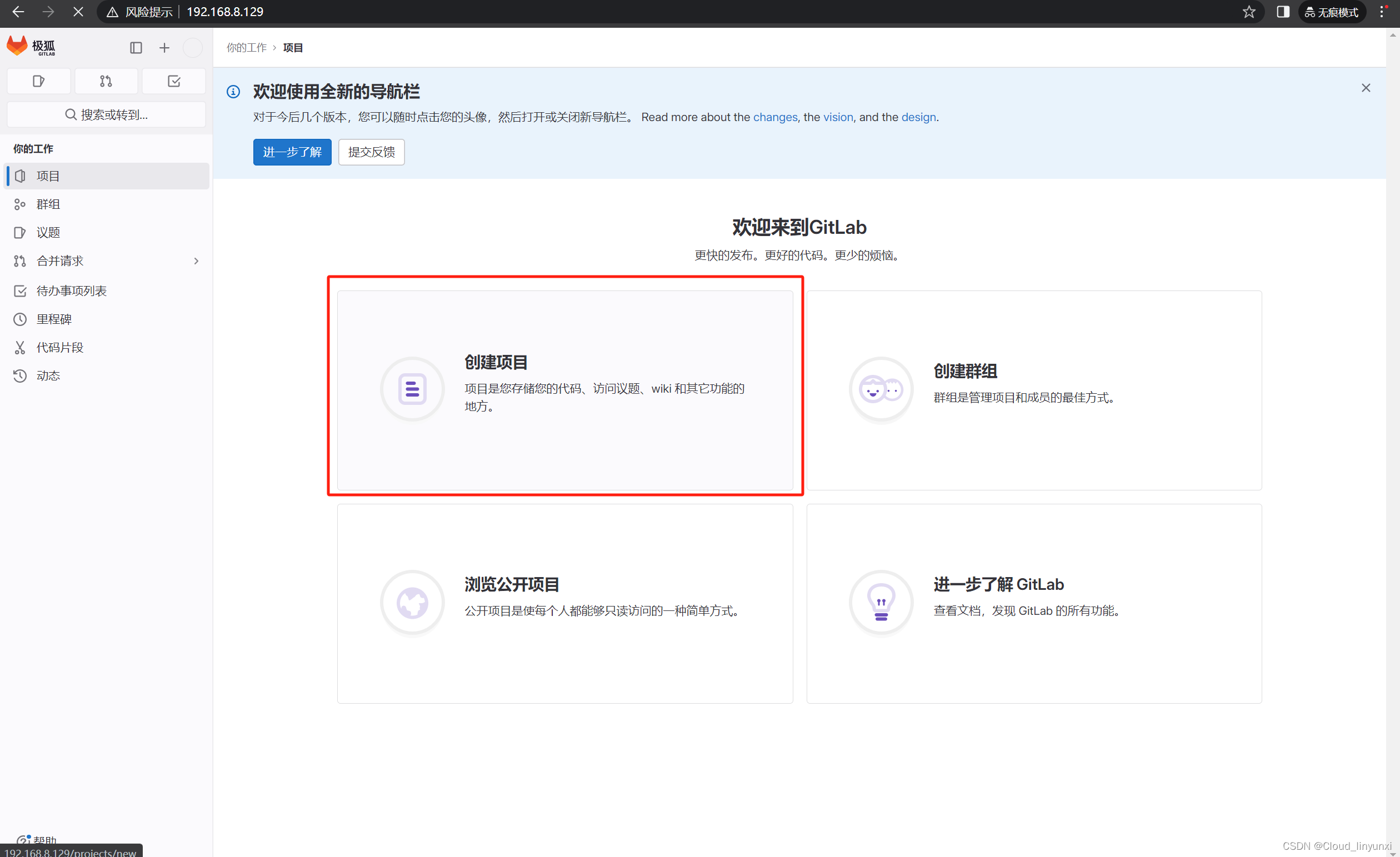Toggle the sidebar collapse icon
This screenshot has height=857, width=1400.
tap(136, 48)
